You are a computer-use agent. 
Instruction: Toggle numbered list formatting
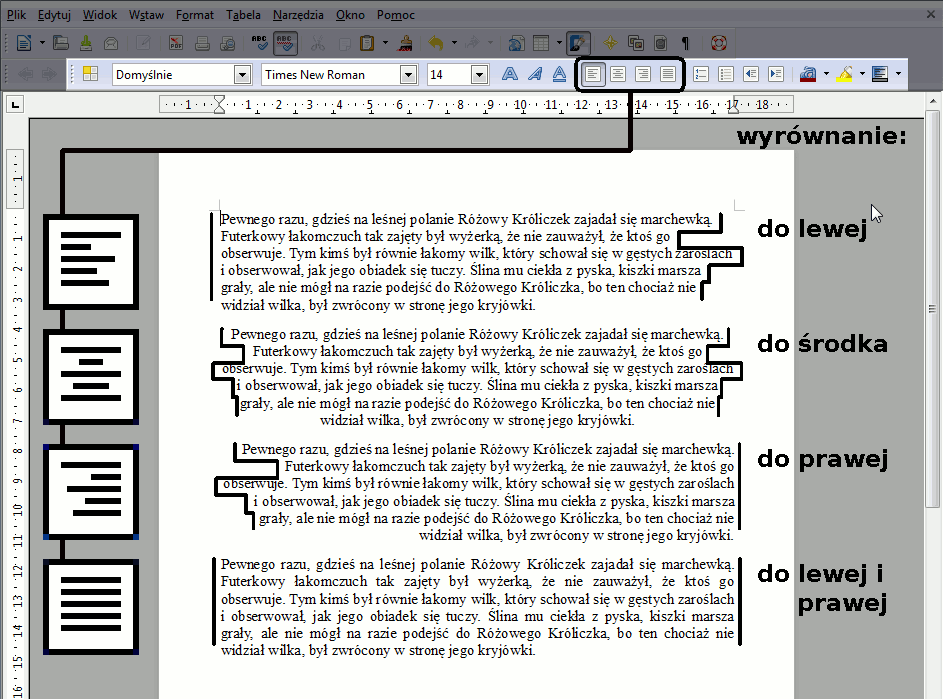701,74
